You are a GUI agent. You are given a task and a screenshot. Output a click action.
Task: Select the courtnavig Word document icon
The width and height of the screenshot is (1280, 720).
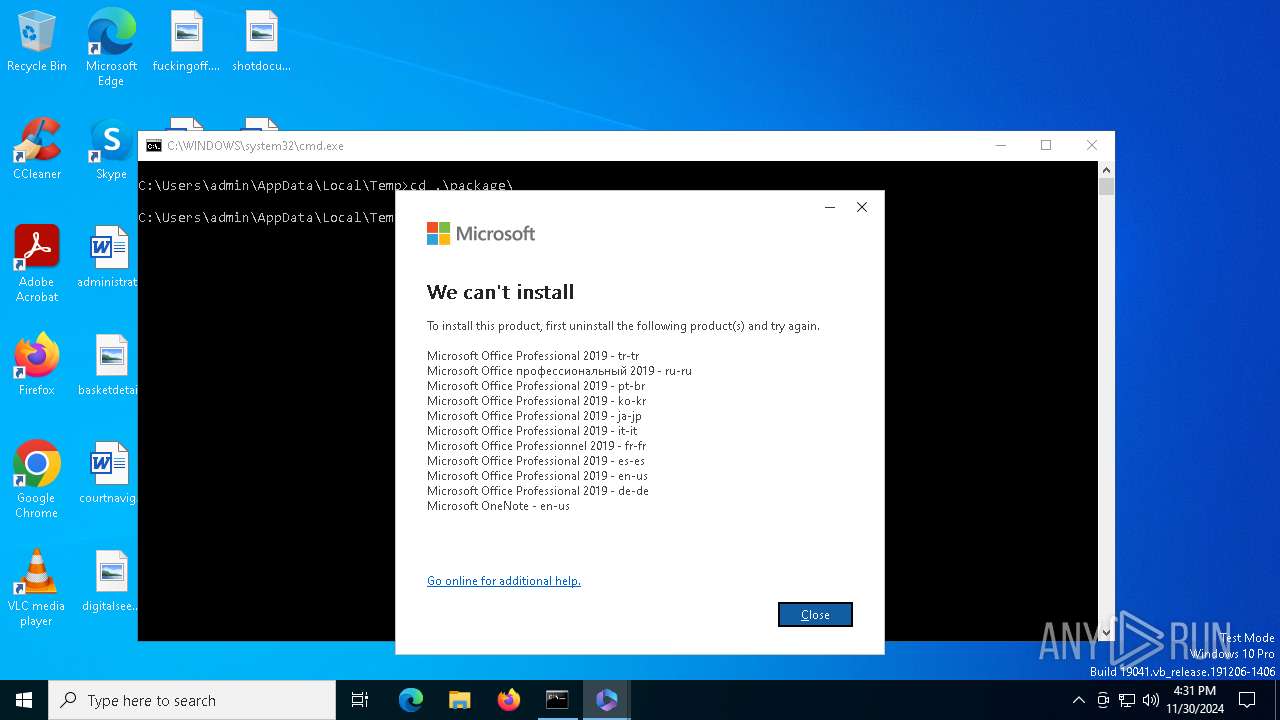pyautogui.click(x=108, y=473)
